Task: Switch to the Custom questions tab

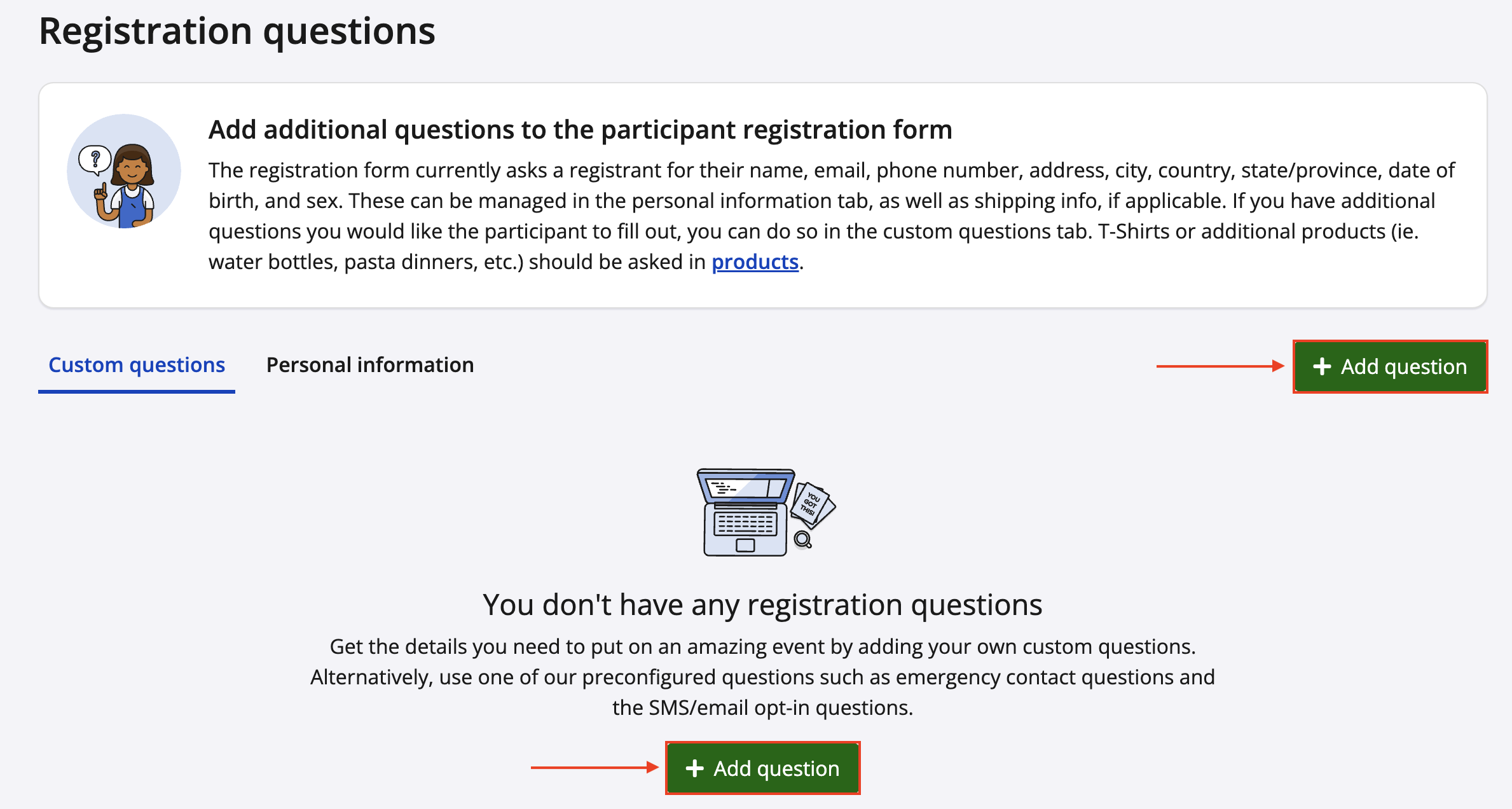Action: tap(137, 365)
